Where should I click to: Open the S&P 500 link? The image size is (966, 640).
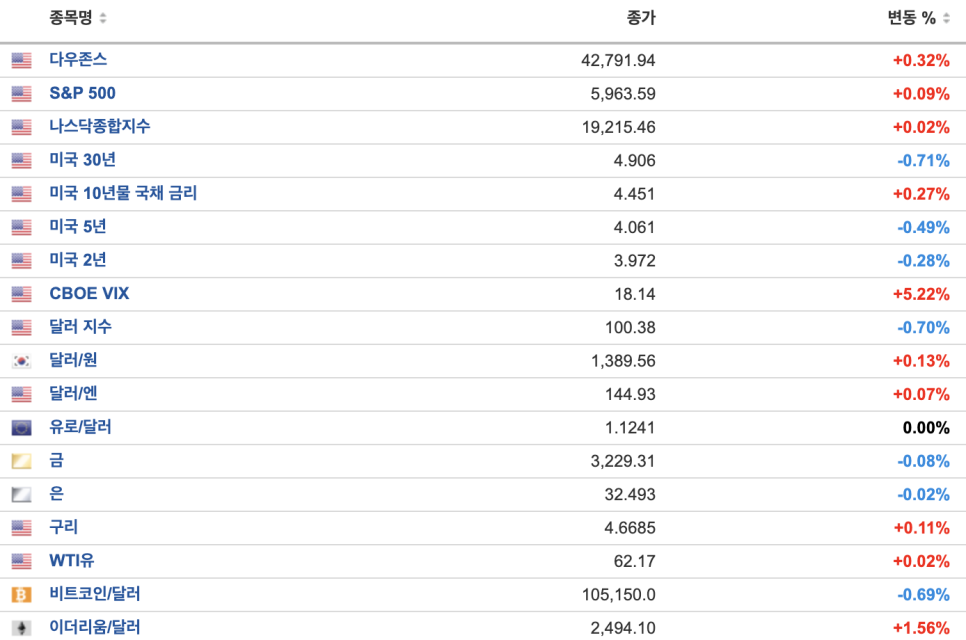[83, 93]
